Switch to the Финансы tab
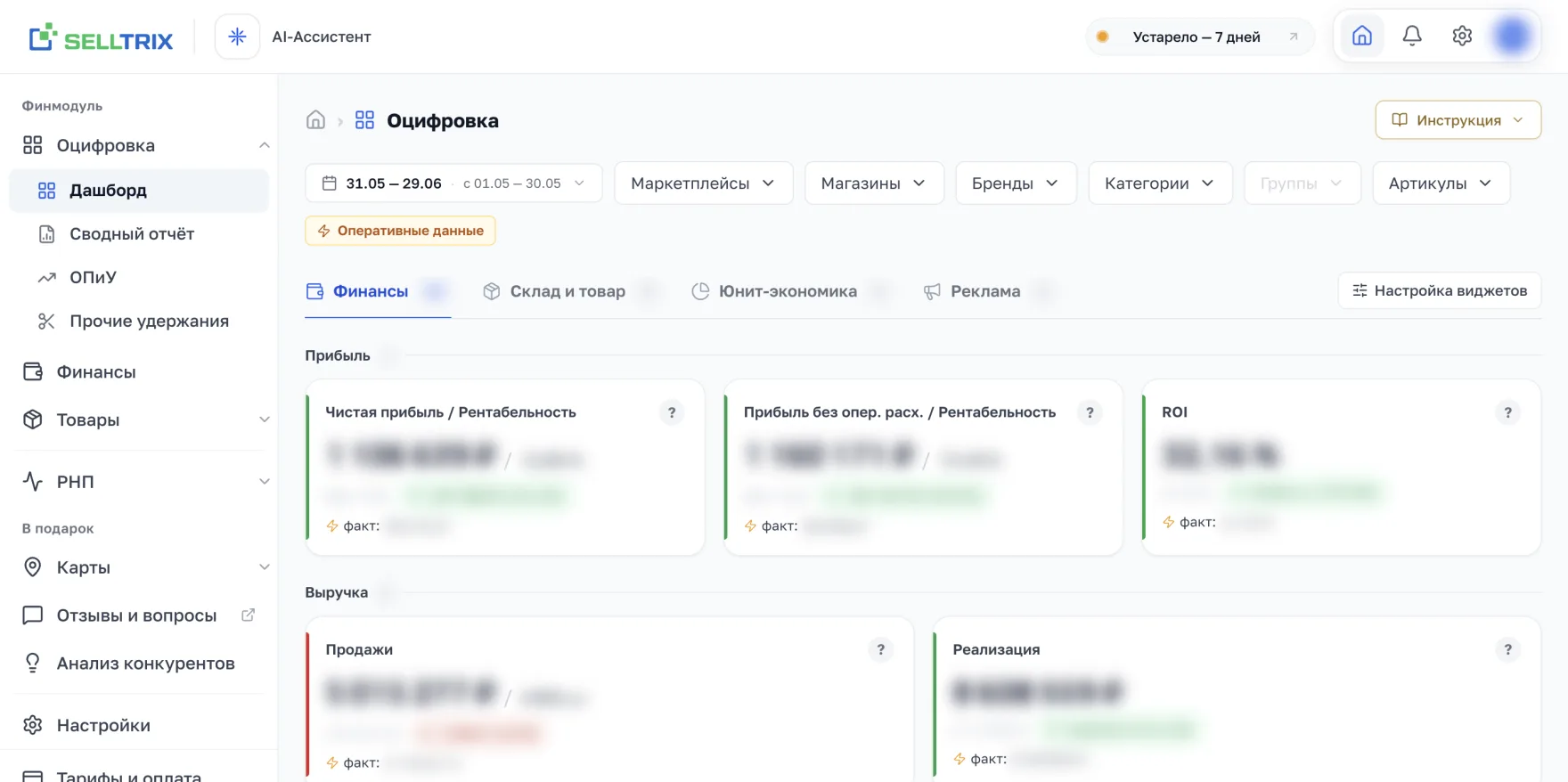 pyautogui.click(x=378, y=291)
